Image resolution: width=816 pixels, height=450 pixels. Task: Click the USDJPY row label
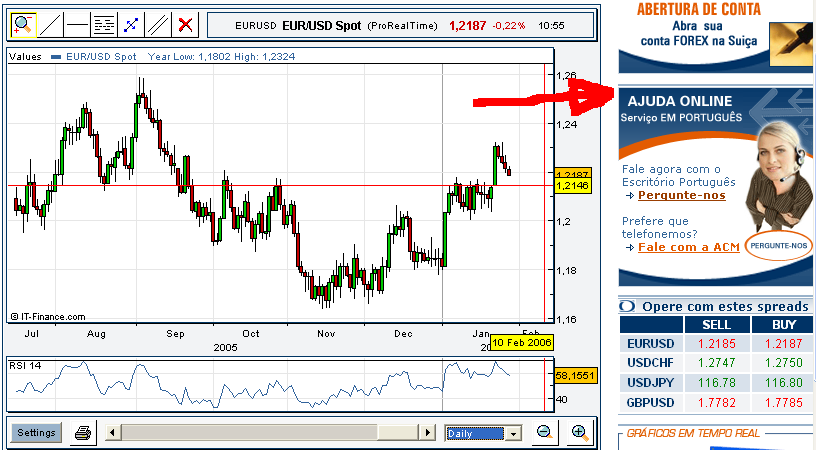pos(651,383)
